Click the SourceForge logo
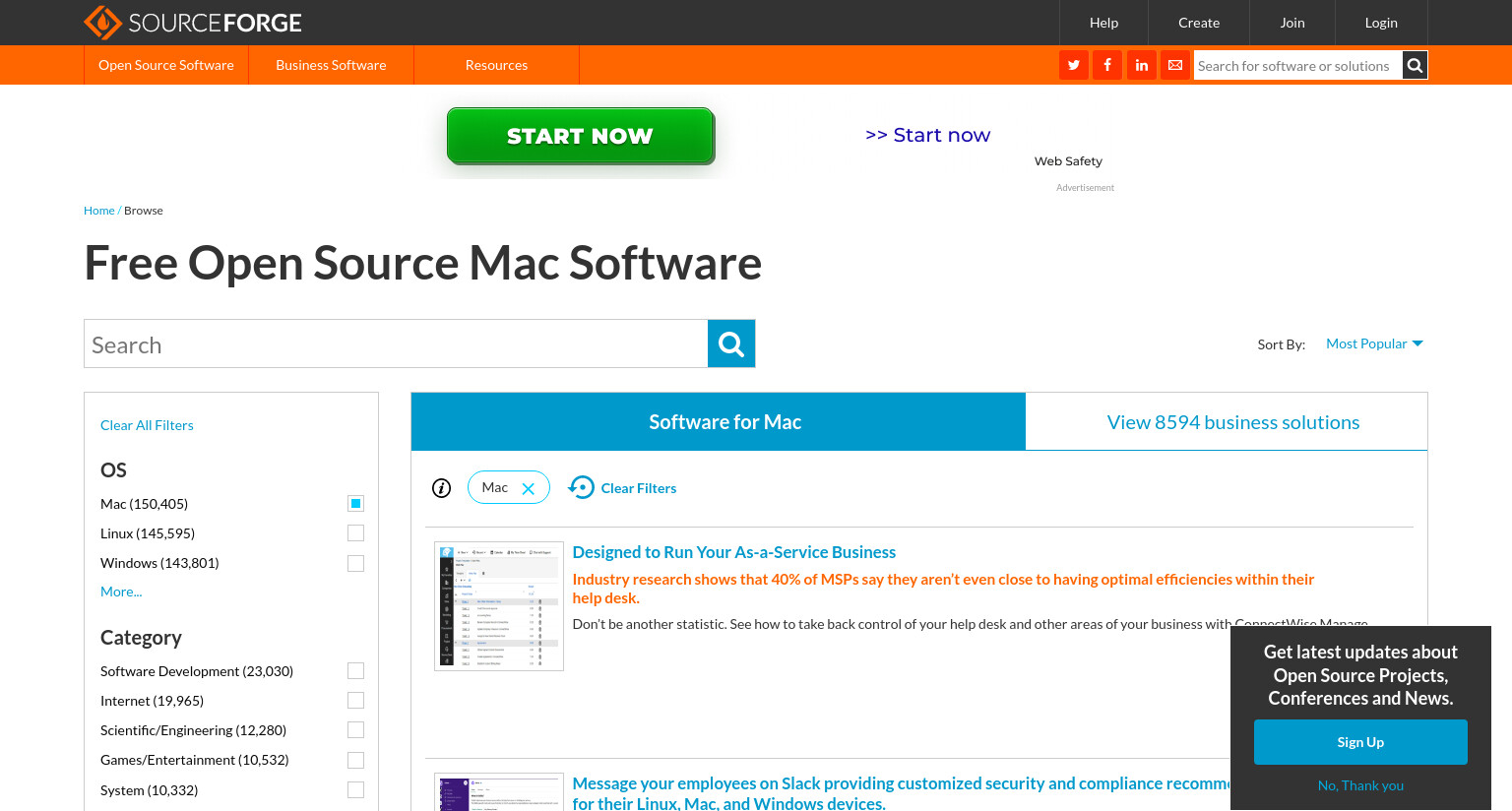 [x=193, y=22]
